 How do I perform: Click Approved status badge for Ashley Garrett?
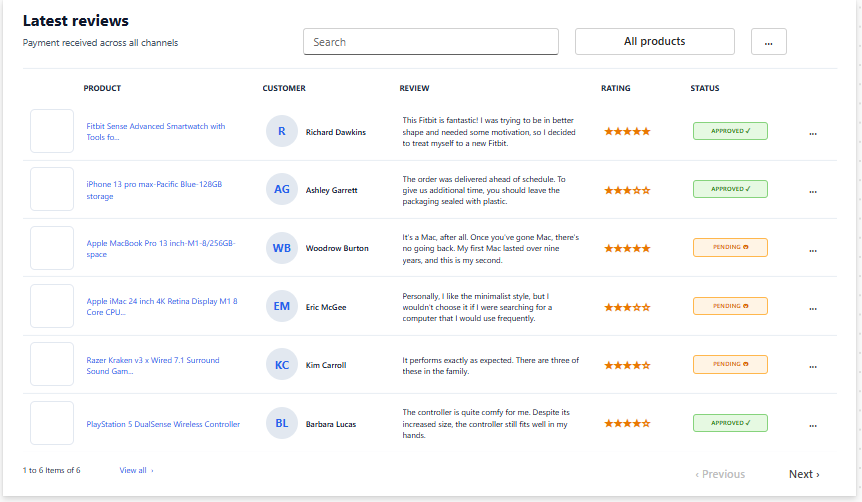pos(730,189)
